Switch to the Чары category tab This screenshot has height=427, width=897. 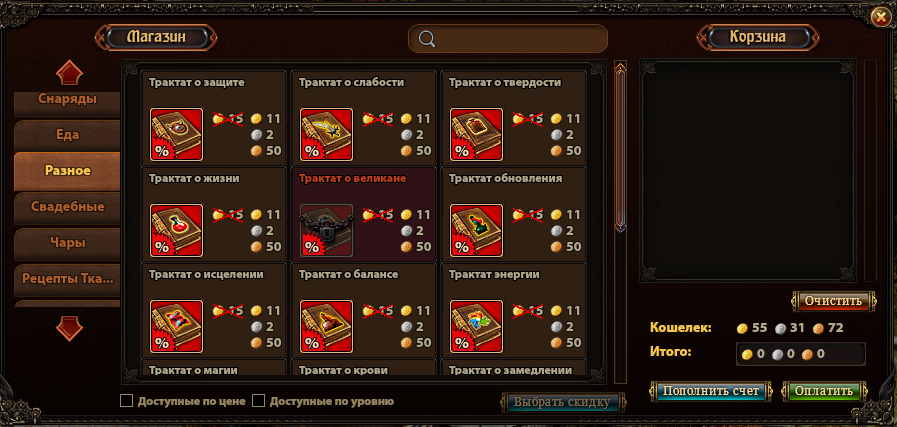(x=68, y=243)
